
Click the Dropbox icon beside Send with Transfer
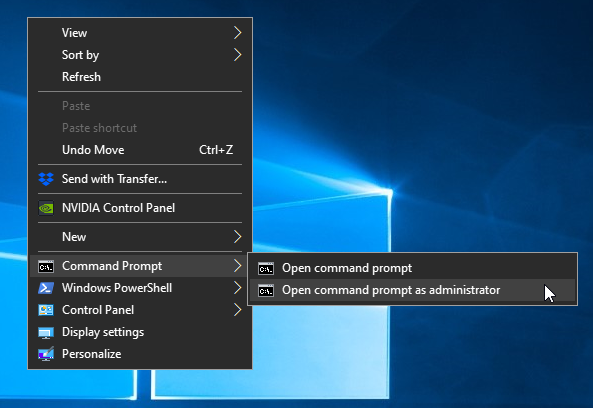(x=46, y=179)
